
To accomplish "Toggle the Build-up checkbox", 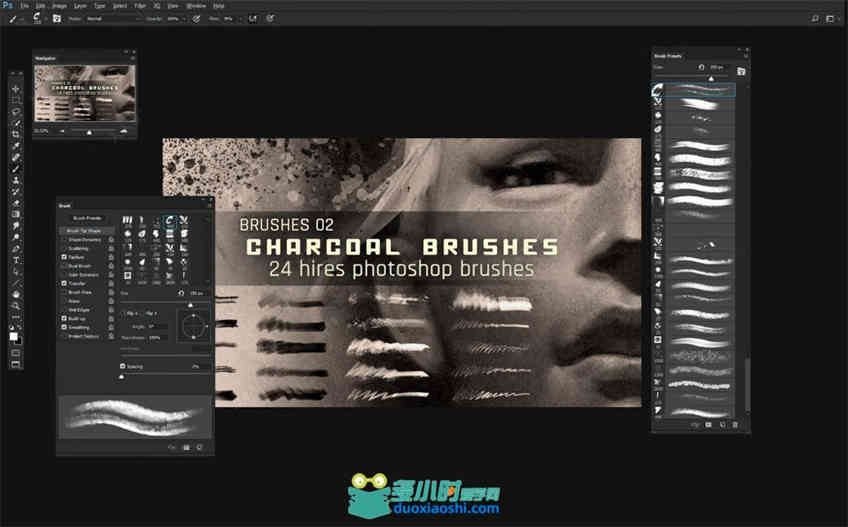I will pos(64,319).
